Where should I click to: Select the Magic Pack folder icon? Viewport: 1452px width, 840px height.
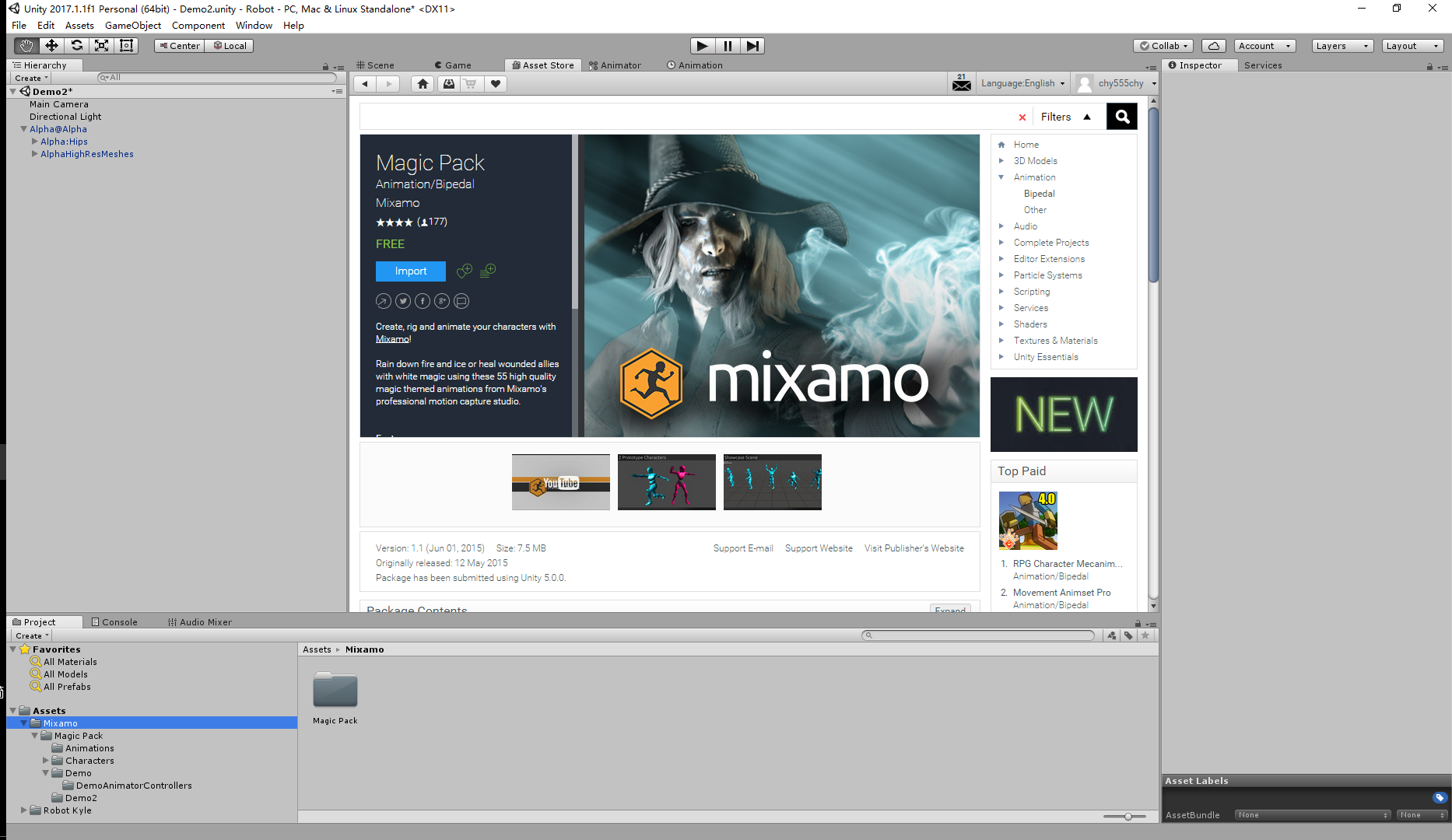click(335, 690)
